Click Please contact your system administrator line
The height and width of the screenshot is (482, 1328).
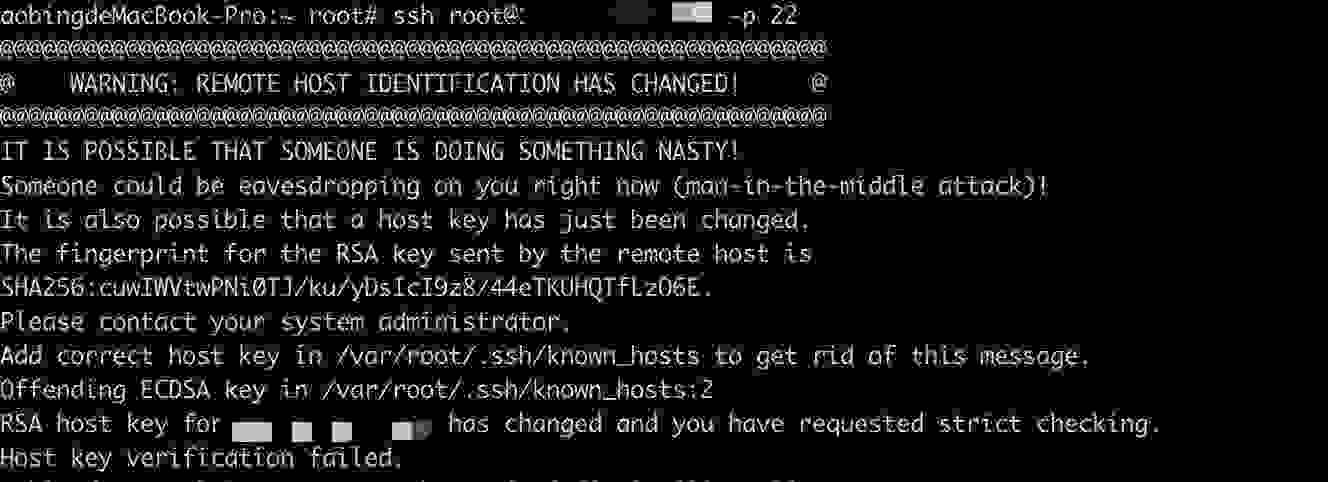pyautogui.click(x=285, y=322)
